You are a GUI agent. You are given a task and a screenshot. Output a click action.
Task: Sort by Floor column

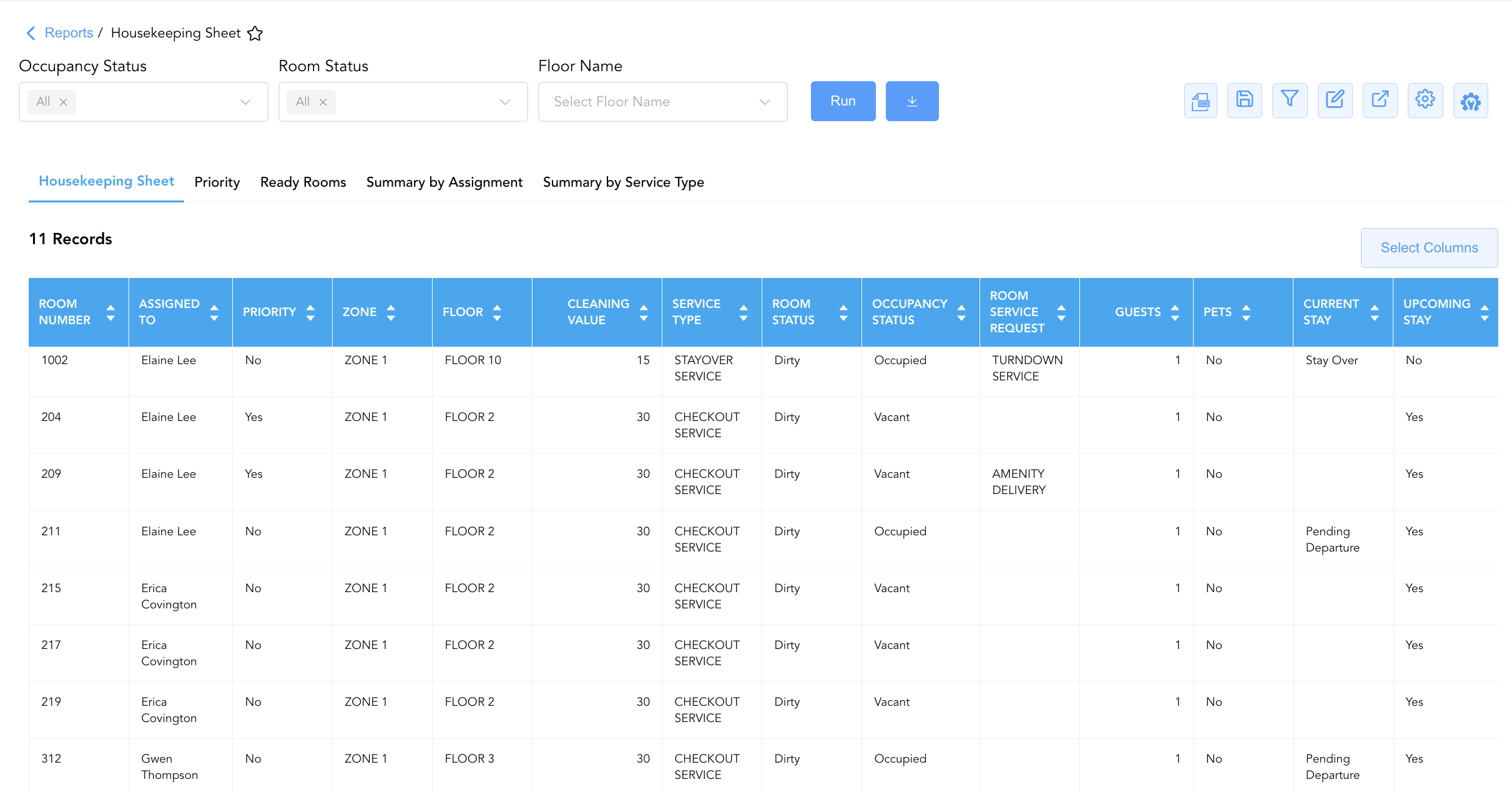[x=497, y=312]
